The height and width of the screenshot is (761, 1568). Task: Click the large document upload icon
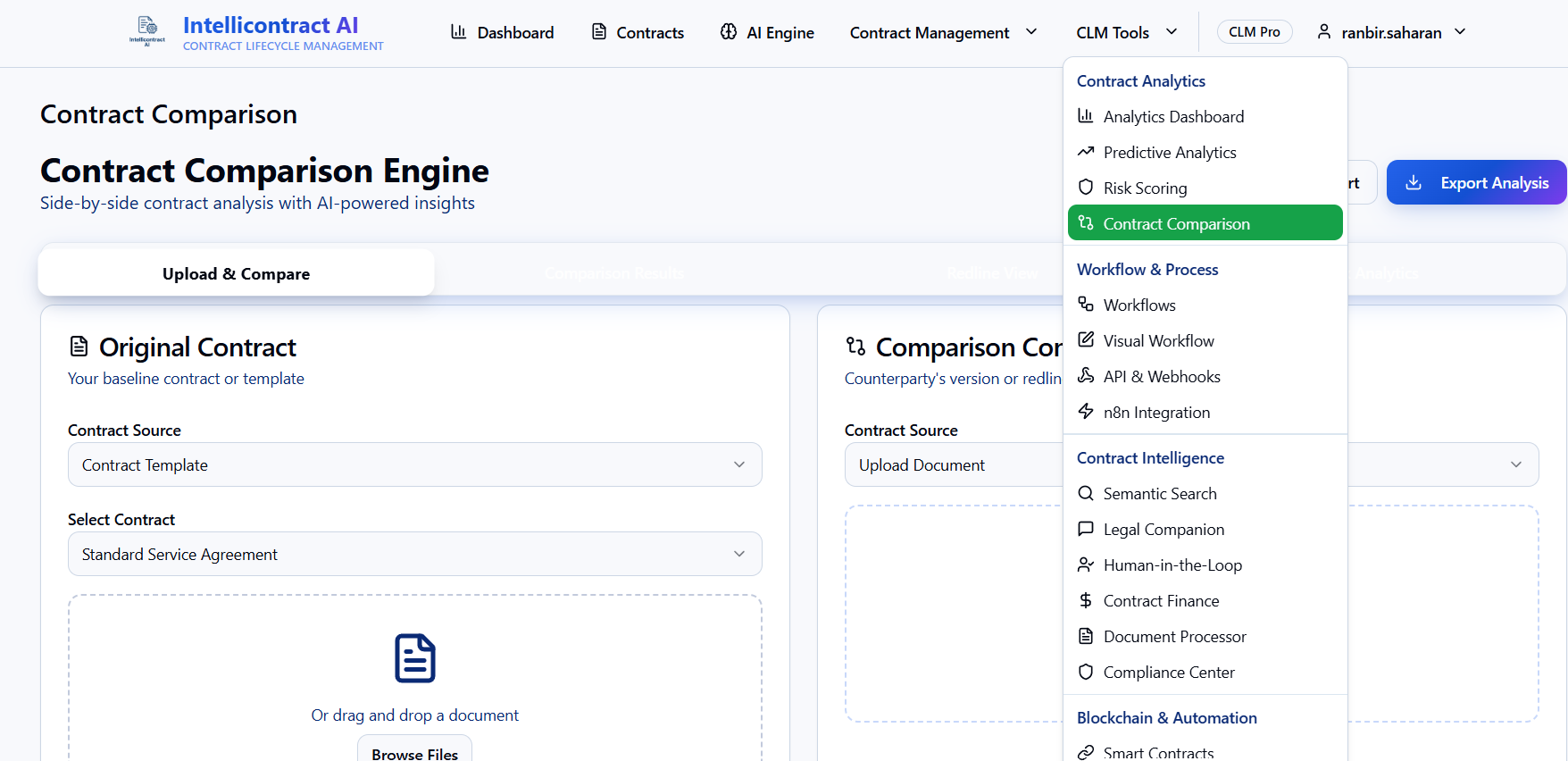click(x=415, y=658)
